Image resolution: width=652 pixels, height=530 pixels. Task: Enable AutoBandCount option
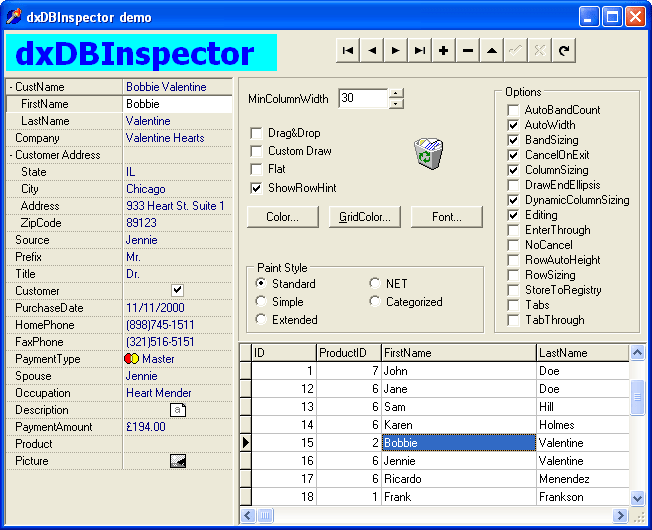[x=513, y=110]
